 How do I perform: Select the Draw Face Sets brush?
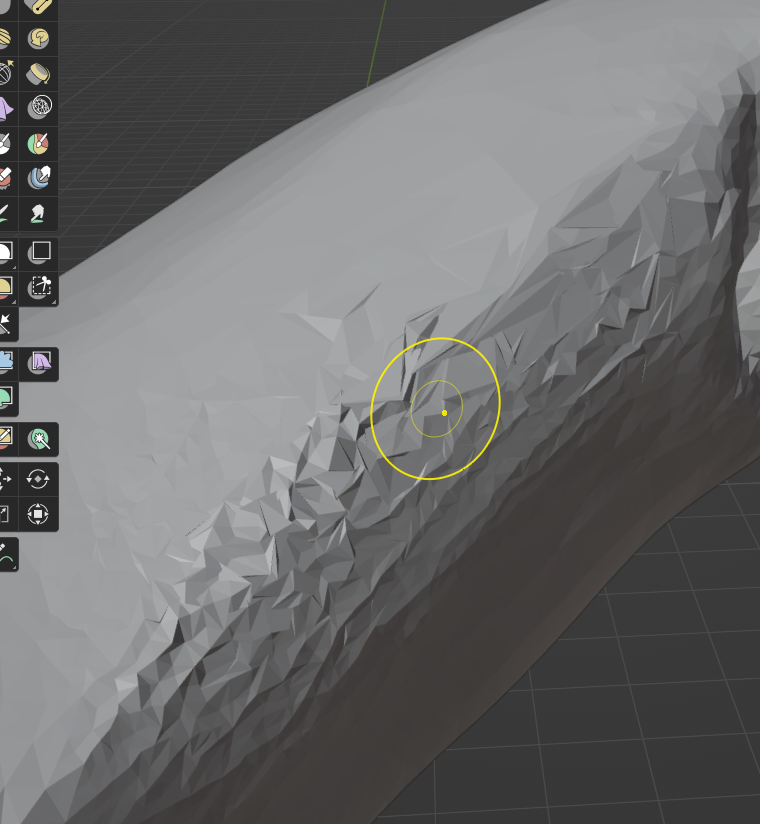point(38,143)
